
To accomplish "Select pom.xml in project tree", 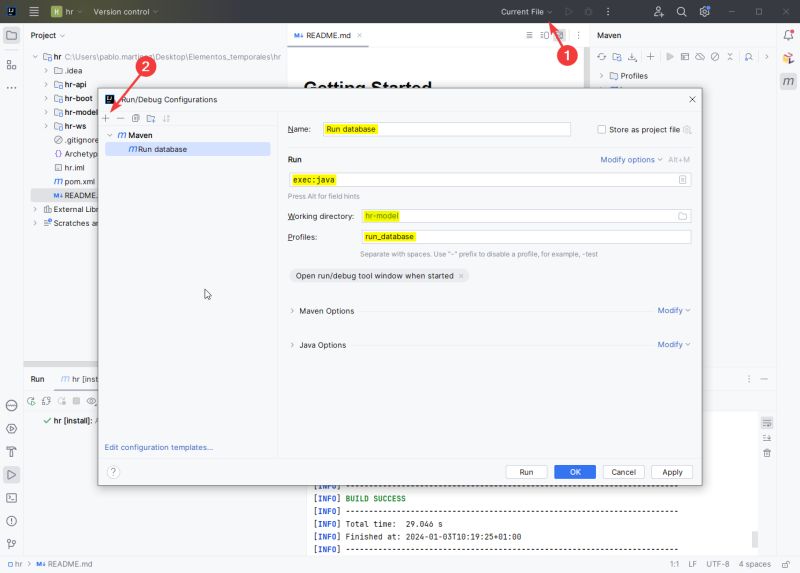I will [x=74, y=181].
